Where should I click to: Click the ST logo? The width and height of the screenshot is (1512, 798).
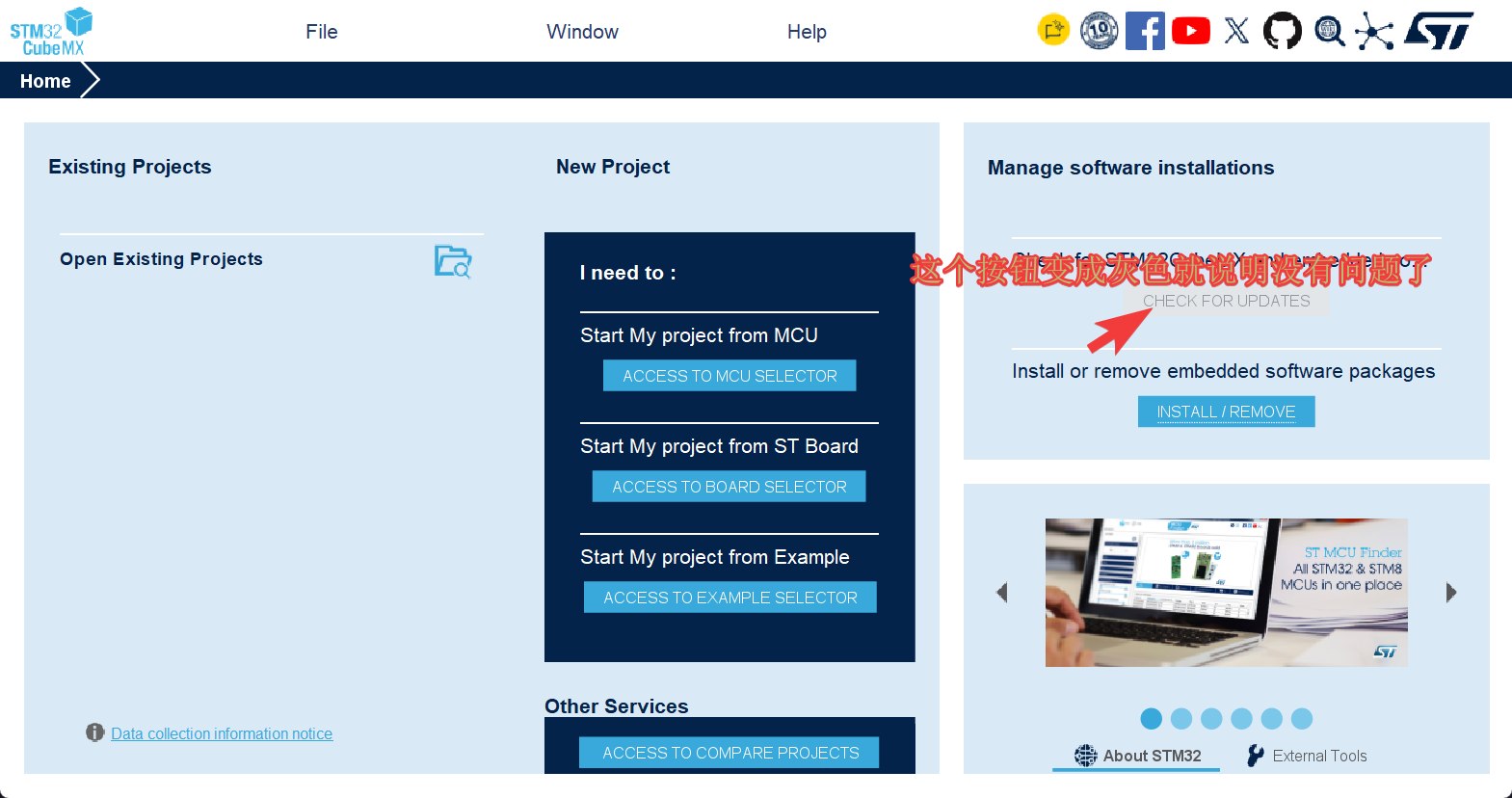point(1439,31)
